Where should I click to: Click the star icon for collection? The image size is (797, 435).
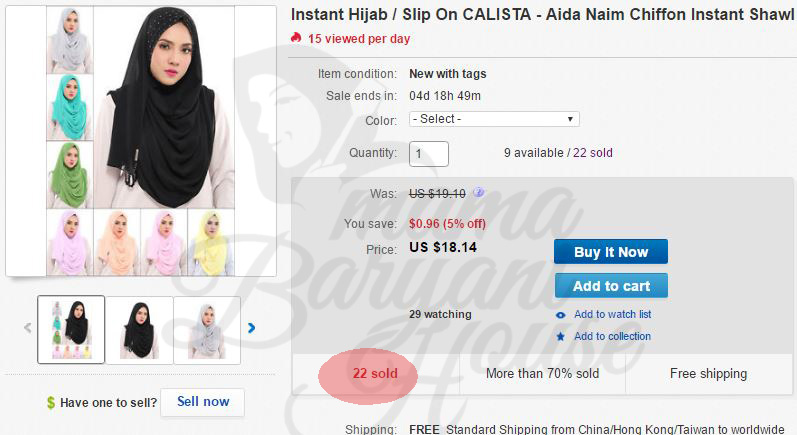pos(561,336)
